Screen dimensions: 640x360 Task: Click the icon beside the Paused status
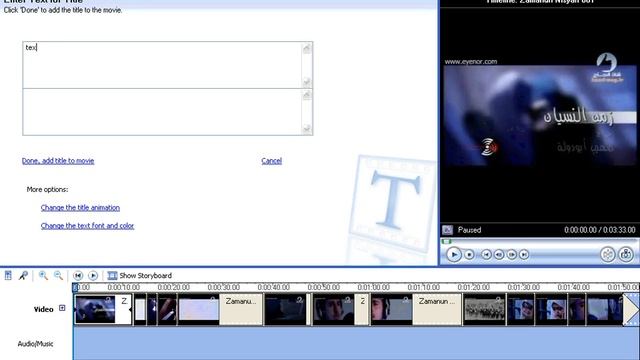pos(448,230)
